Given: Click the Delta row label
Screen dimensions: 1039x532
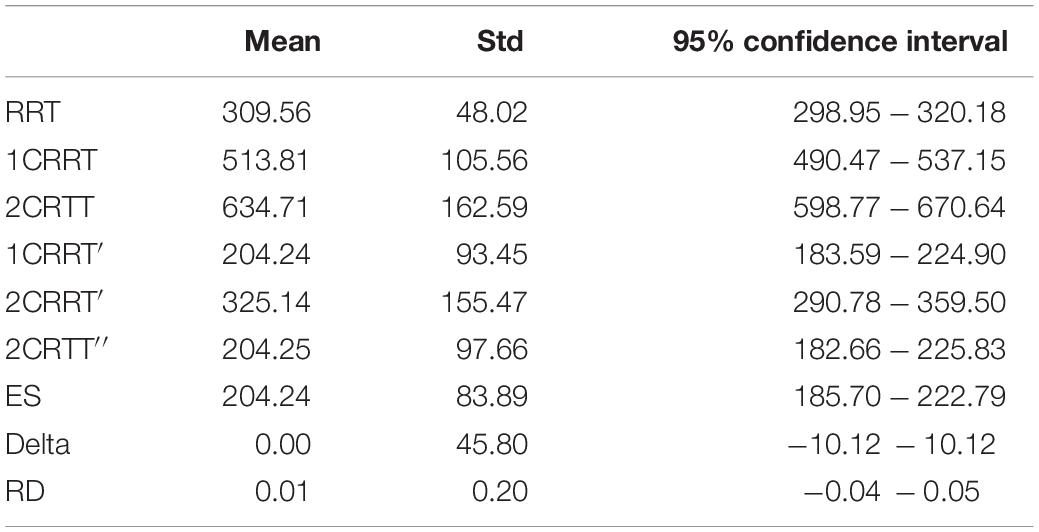Looking at the screenshot, I should click(38, 443).
